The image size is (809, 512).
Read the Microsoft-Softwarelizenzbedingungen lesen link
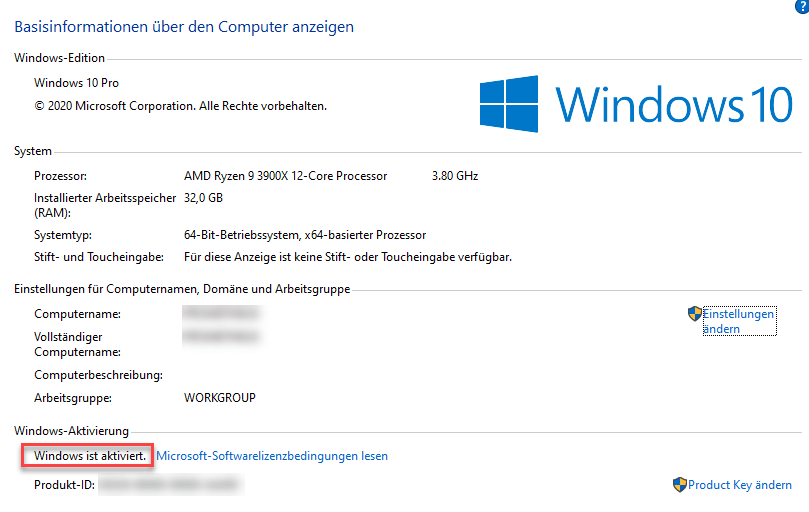[x=272, y=456]
